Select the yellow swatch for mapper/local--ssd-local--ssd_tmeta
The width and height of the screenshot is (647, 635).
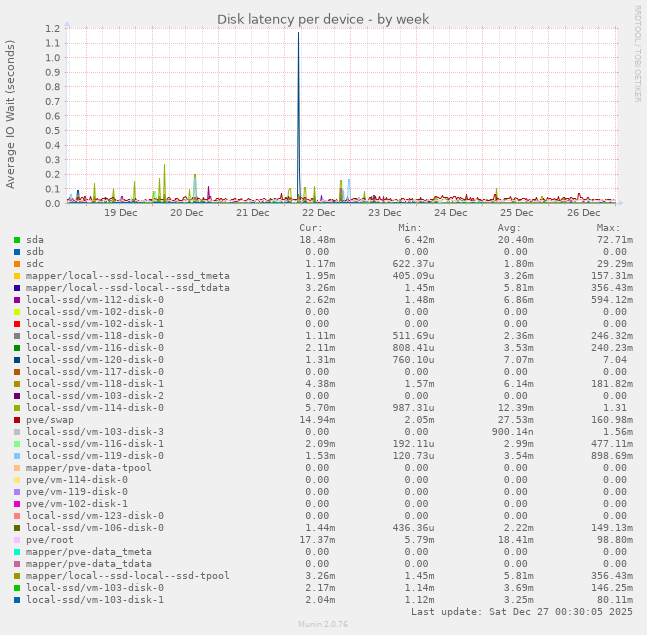pyautogui.click(x=17, y=276)
